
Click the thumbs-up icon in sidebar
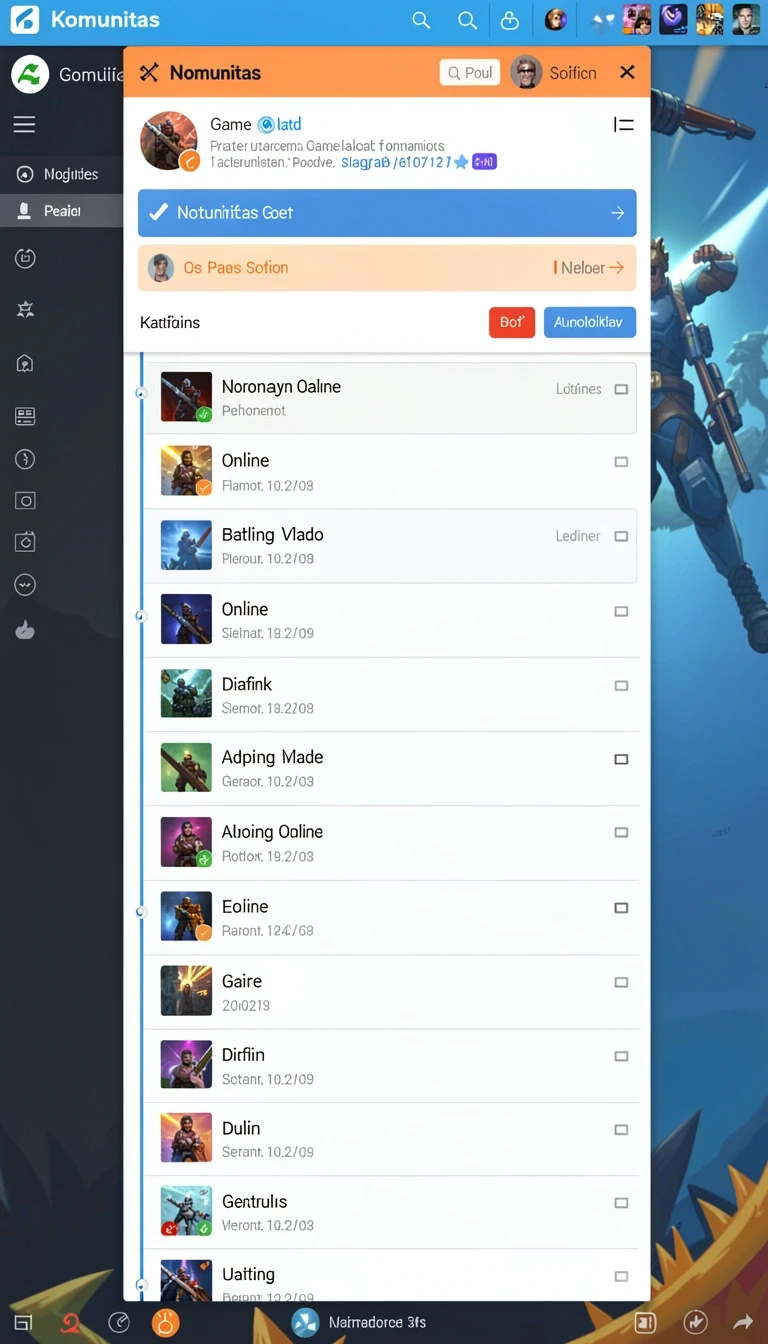pyautogui.click(x=25, y=630)
